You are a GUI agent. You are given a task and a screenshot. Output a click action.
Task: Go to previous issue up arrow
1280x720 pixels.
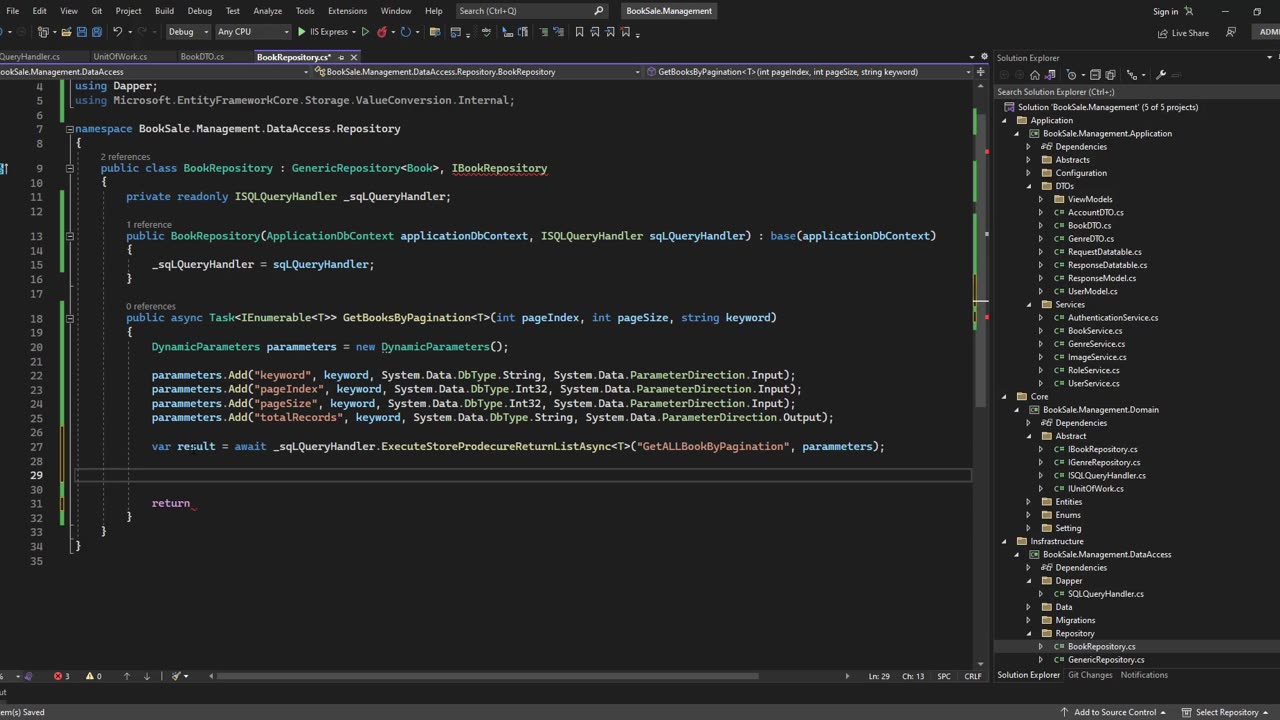pyautogui.click(x=127, y=676)
